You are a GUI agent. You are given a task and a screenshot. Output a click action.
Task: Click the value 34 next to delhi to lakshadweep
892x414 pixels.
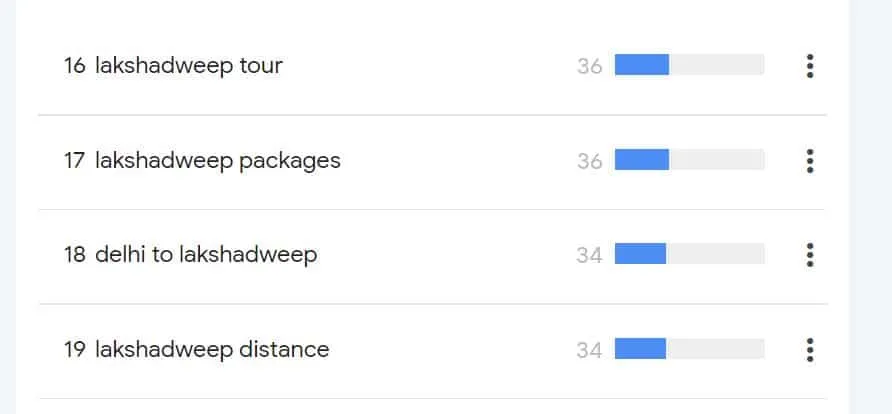[589, 255]
